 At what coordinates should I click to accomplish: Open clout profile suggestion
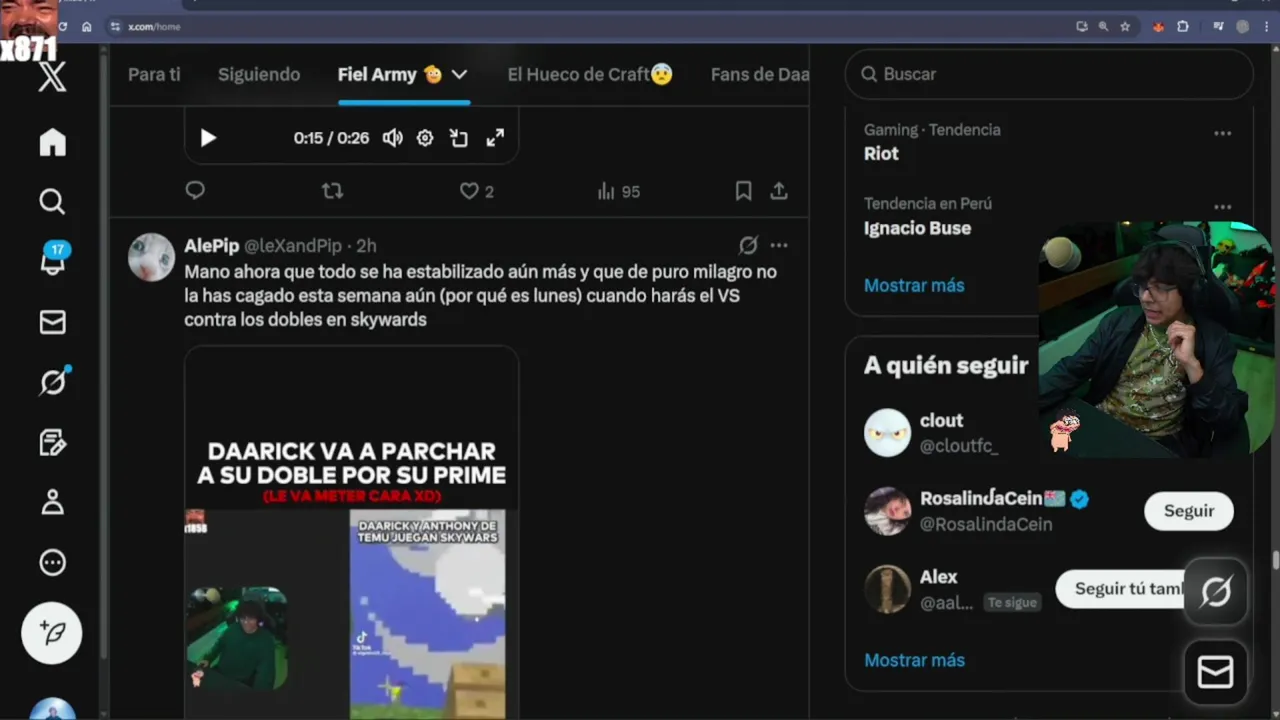pyautogui.click(x=941, y=420)
